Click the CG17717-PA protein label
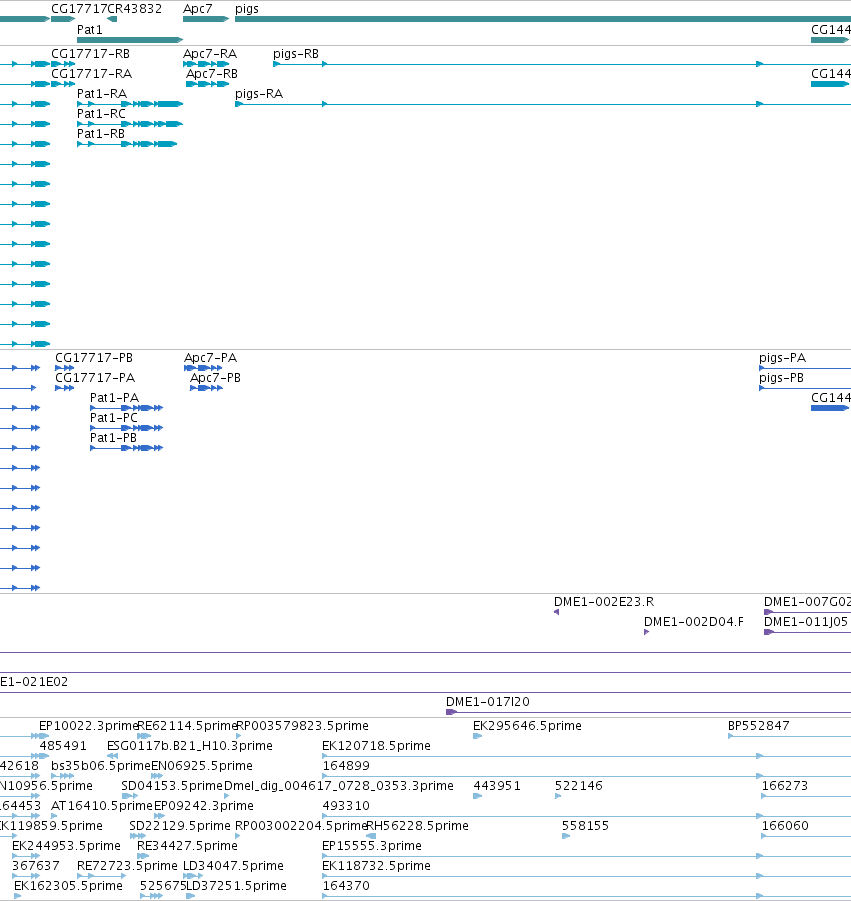 tap(95, 378)
